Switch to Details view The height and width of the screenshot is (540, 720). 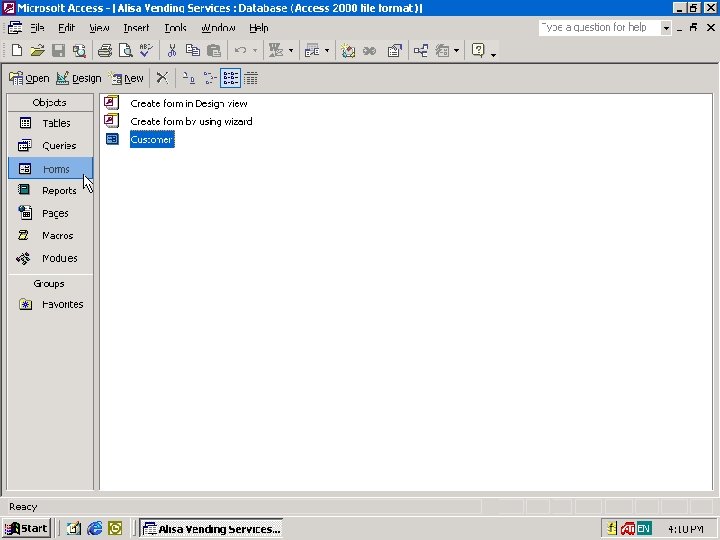[251, 78]
